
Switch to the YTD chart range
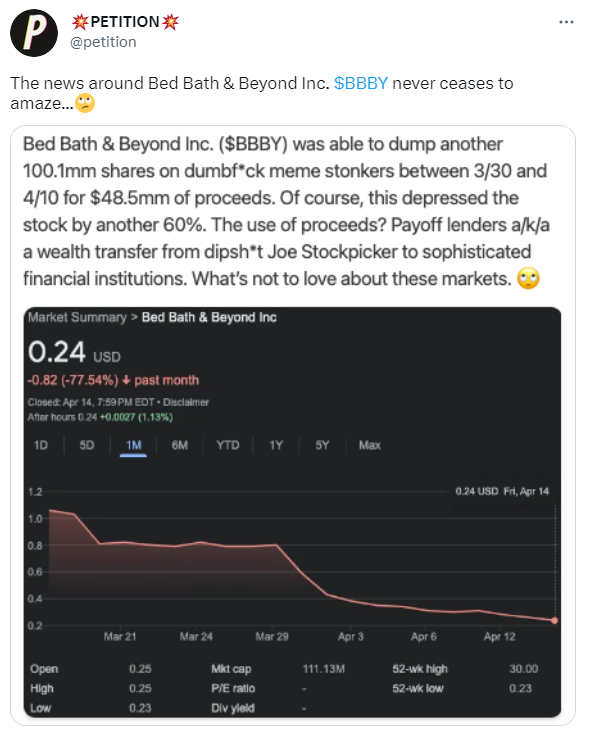pos(228,445)
